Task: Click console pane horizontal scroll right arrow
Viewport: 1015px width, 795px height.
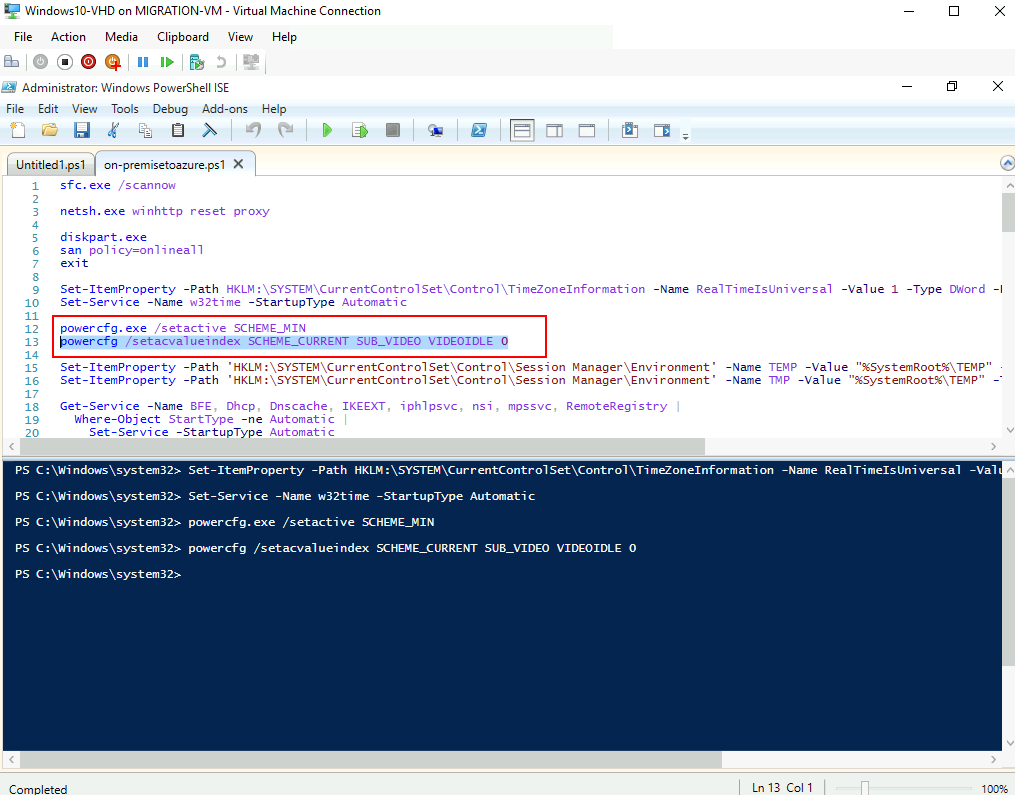Action: click(x=994, y=759)
